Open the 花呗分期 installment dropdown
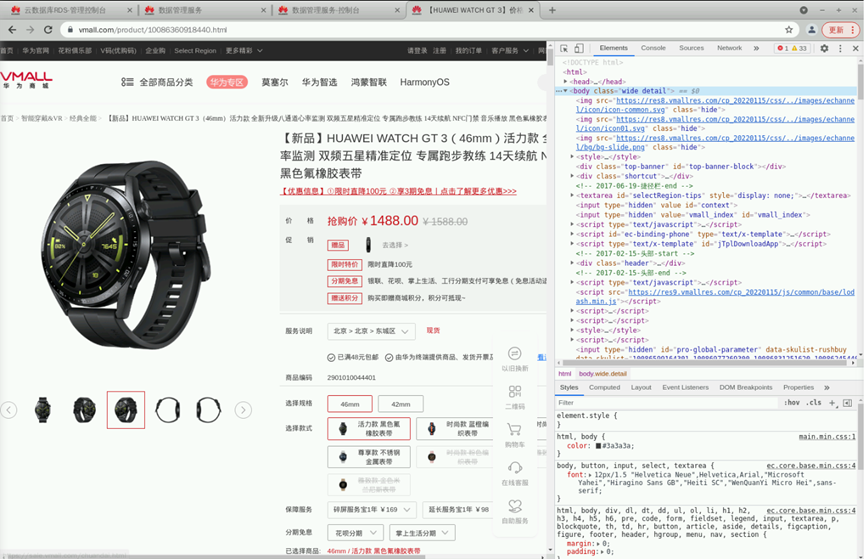Screen dimensions: 865x559 (x=356, y=533)
